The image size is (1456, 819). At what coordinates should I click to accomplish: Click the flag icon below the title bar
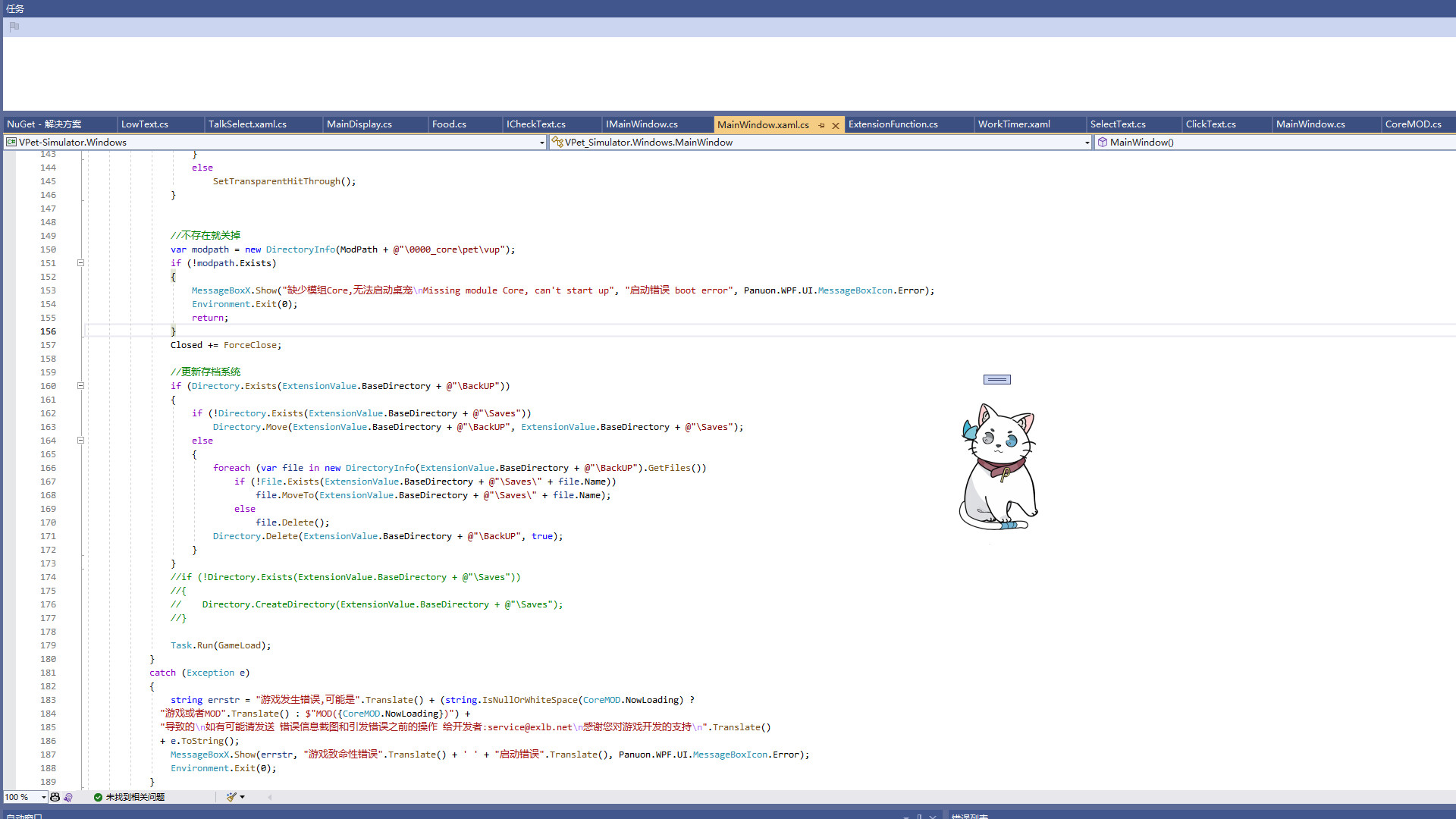pos(14,27)
